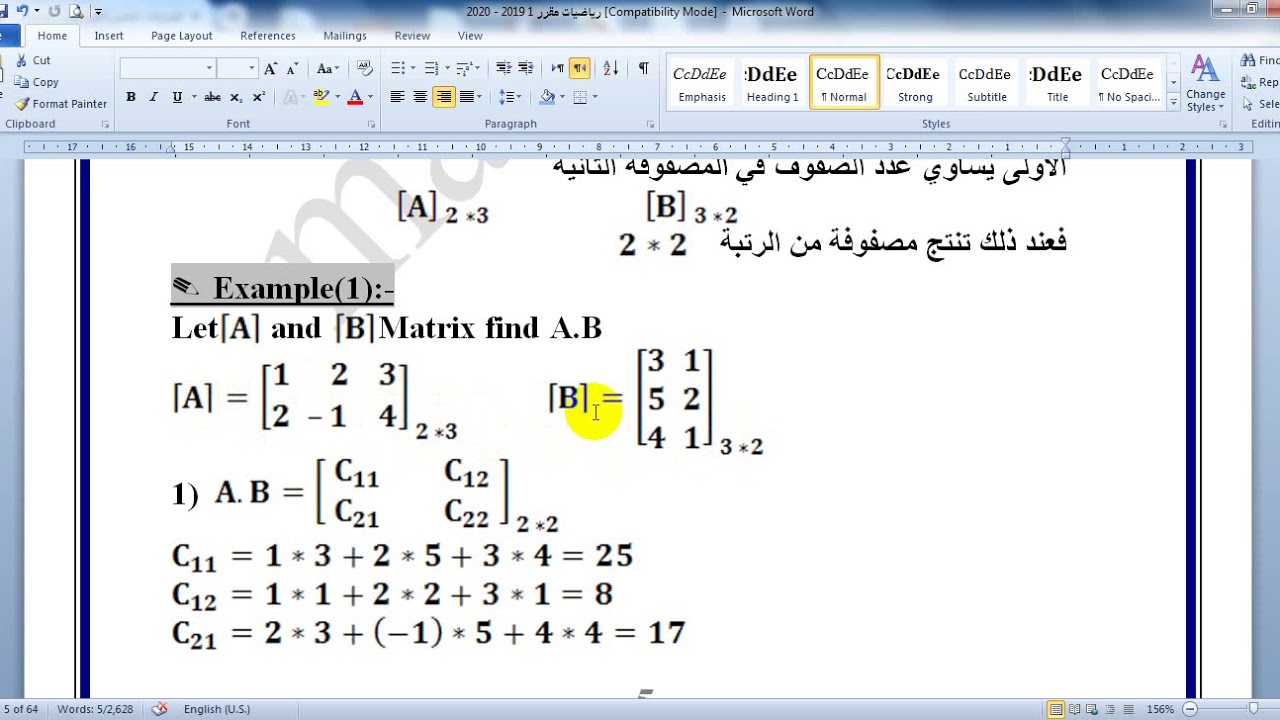Clear formatting with the eraser icon
The image size is (1280, 720).
367,69
